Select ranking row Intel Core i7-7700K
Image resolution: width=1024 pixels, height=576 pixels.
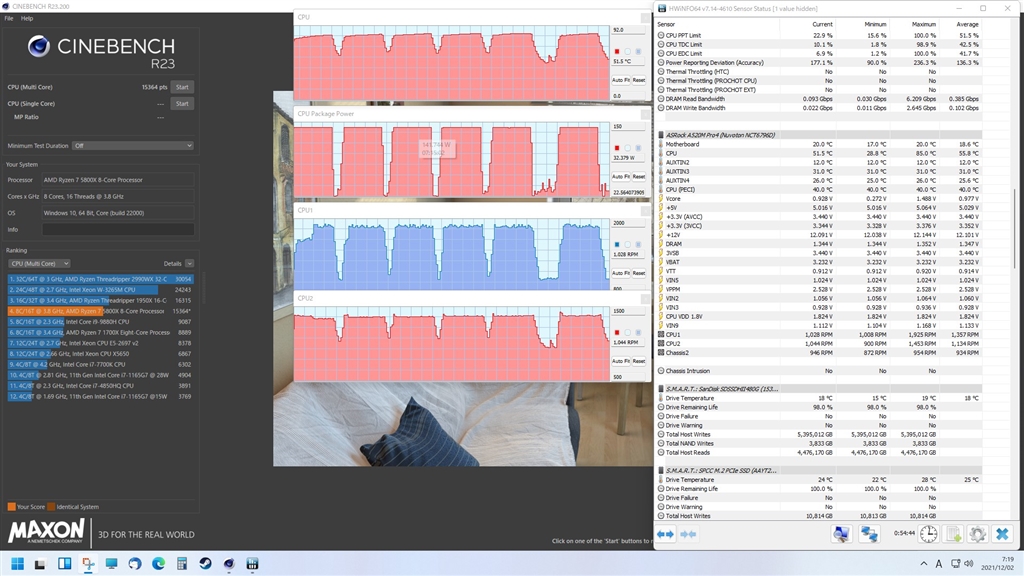(x=100, y=364)
